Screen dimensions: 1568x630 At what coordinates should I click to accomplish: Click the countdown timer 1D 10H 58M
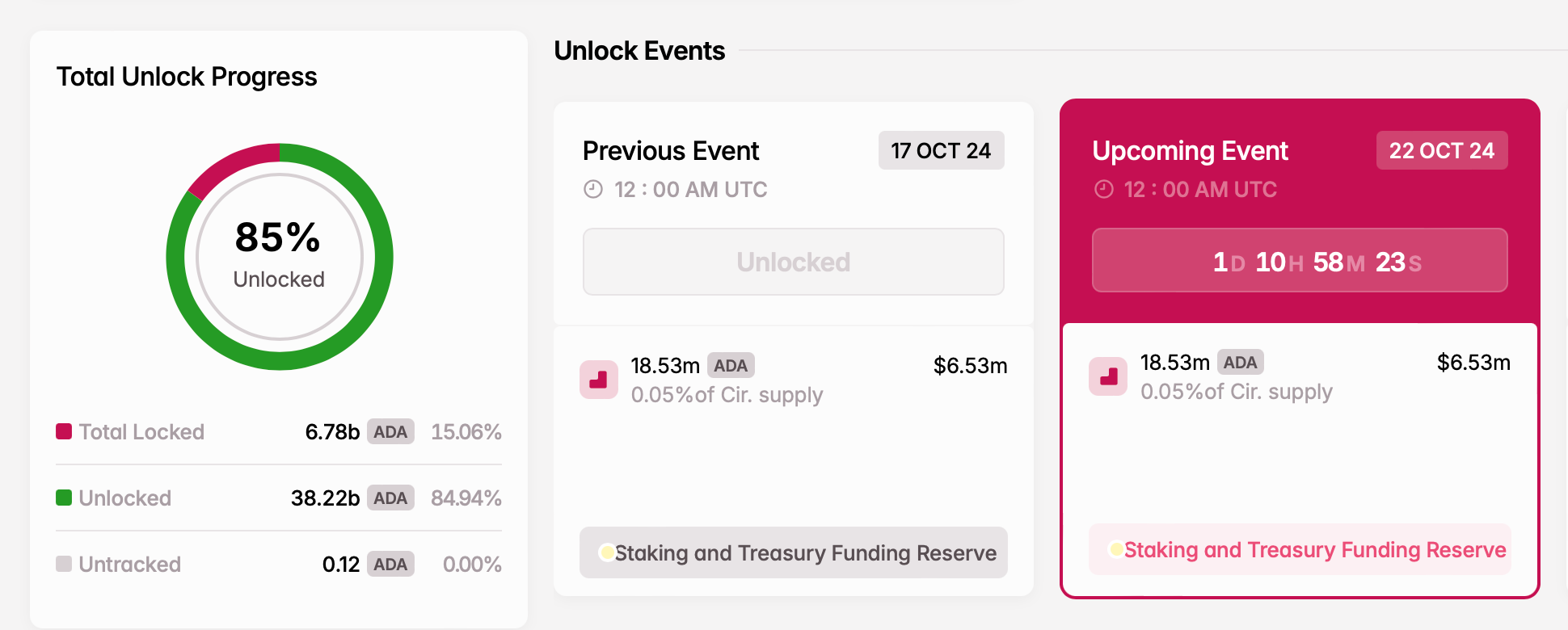[1300, 260]
